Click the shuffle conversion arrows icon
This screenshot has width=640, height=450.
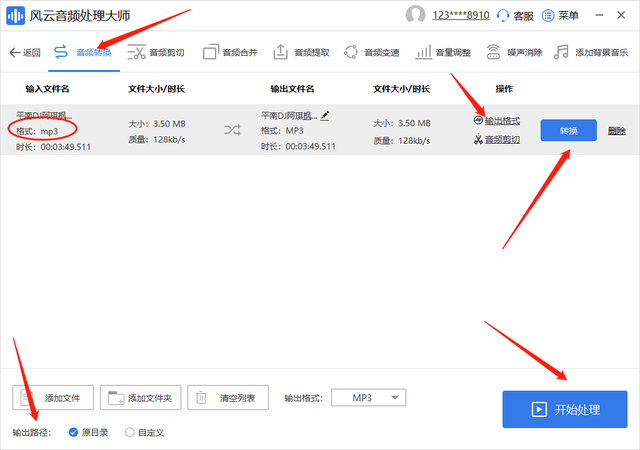click(x=232, y=130)
